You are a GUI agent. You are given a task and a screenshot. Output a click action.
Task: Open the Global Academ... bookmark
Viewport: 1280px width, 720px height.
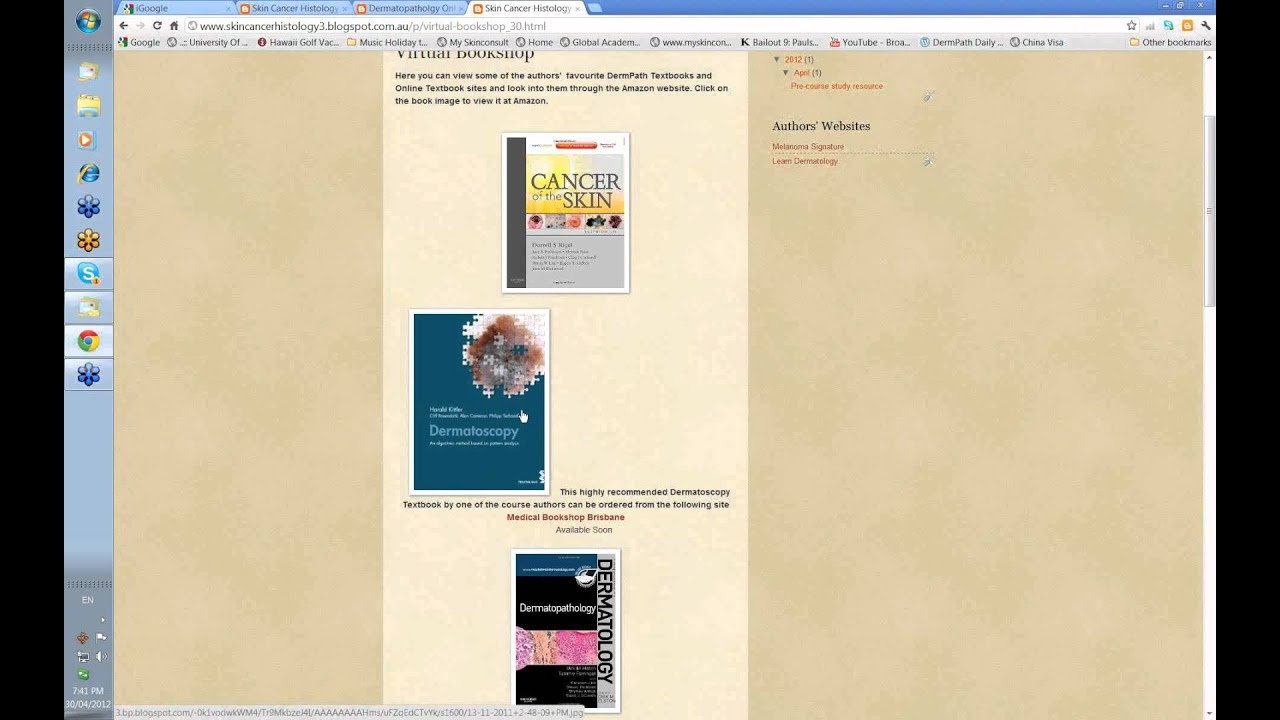tap(600, 43)
